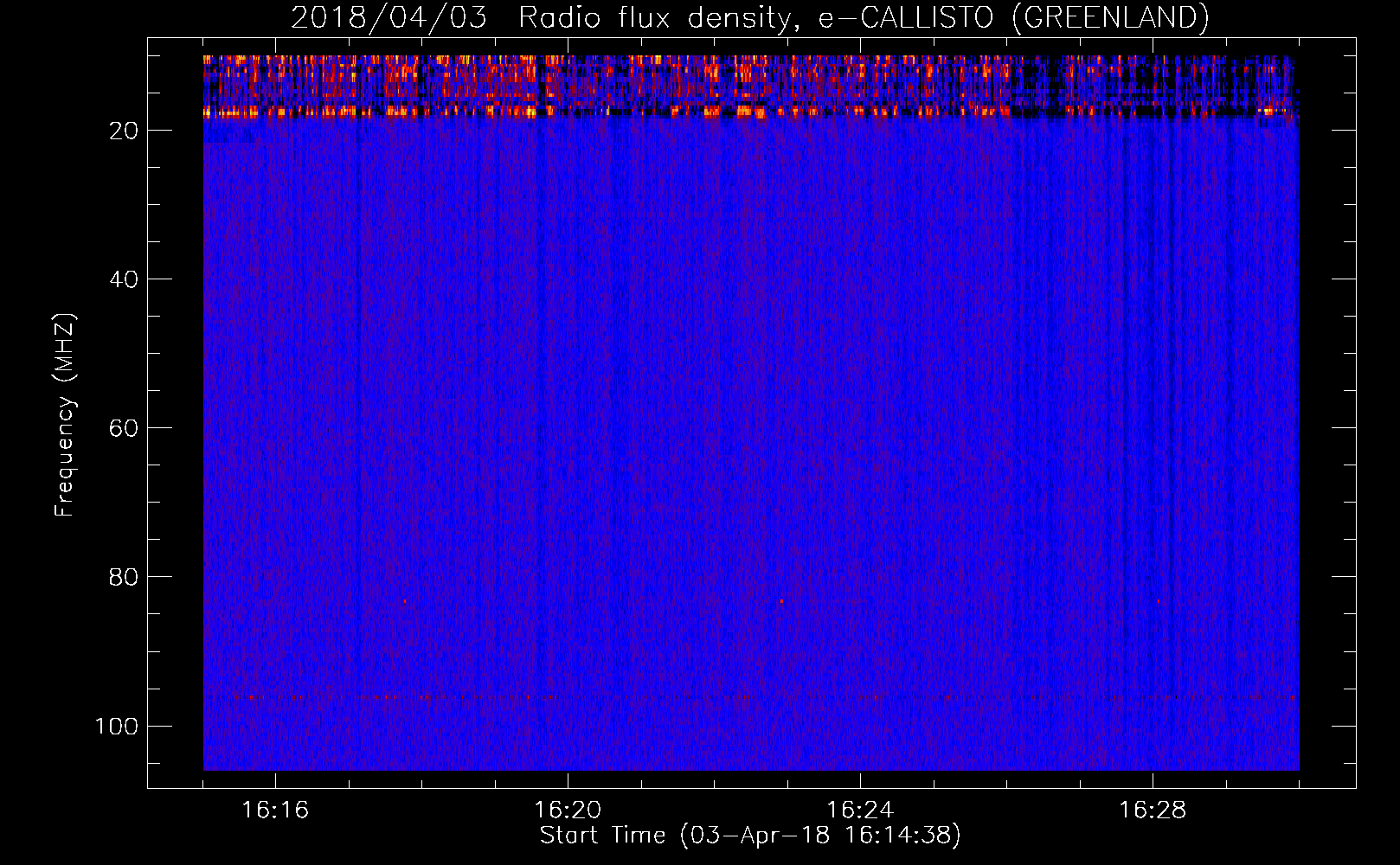
Task: Click the 16:16 time tick label
Action: click(275, 810)
